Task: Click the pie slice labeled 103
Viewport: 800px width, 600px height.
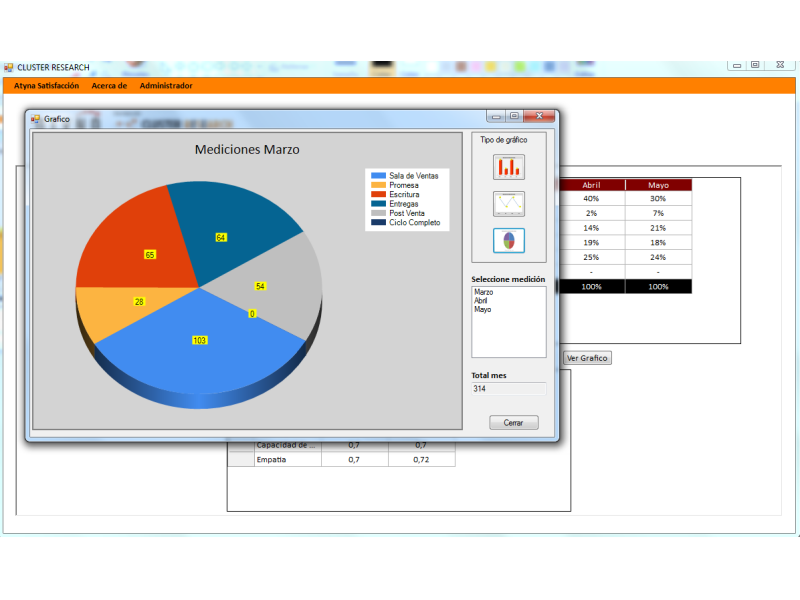Action: coord(200,350)
